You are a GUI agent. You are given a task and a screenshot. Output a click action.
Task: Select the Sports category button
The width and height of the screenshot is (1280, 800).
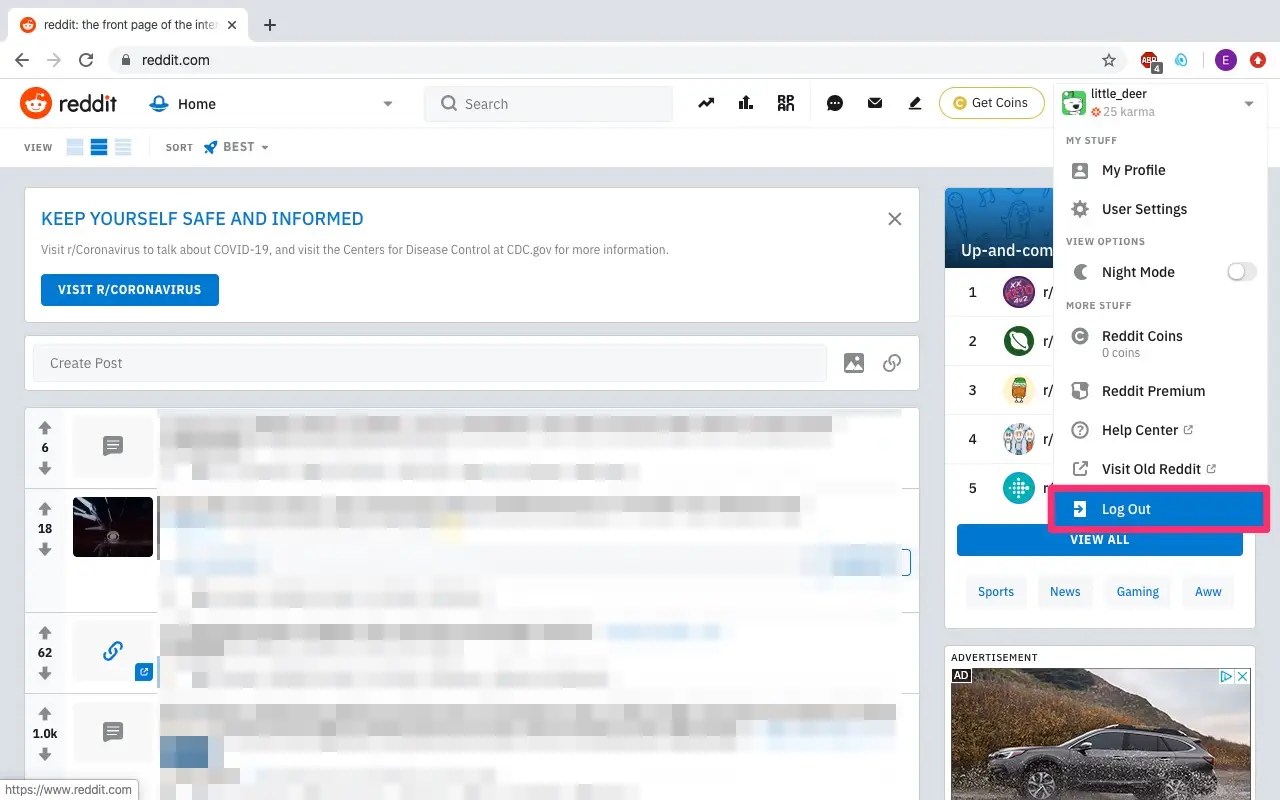(x=996, y=592)
